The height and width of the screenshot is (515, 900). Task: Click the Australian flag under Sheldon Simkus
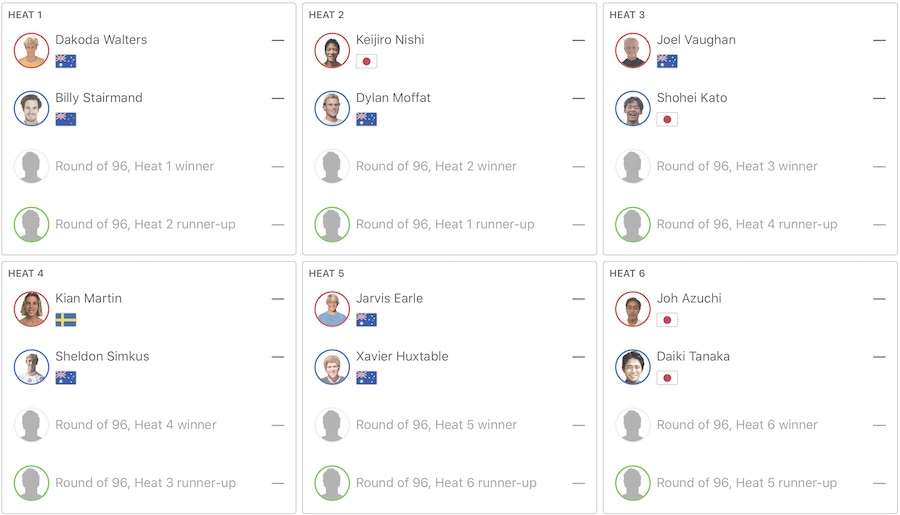pos(66,378)
